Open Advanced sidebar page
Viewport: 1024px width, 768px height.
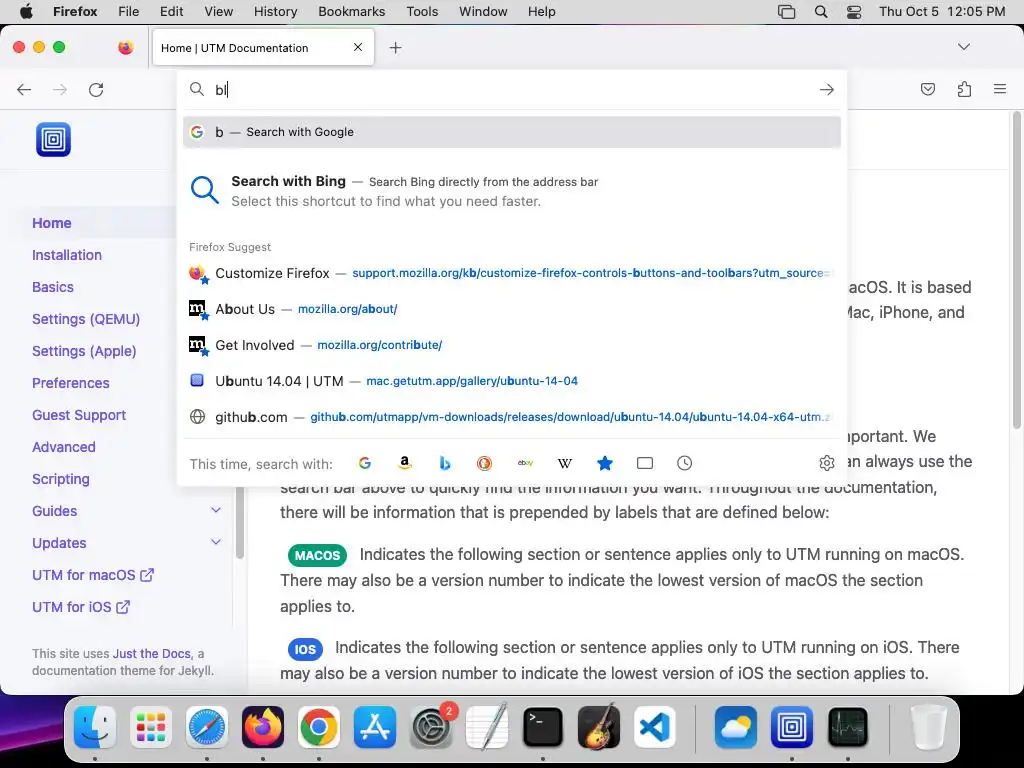pos(64,447)
